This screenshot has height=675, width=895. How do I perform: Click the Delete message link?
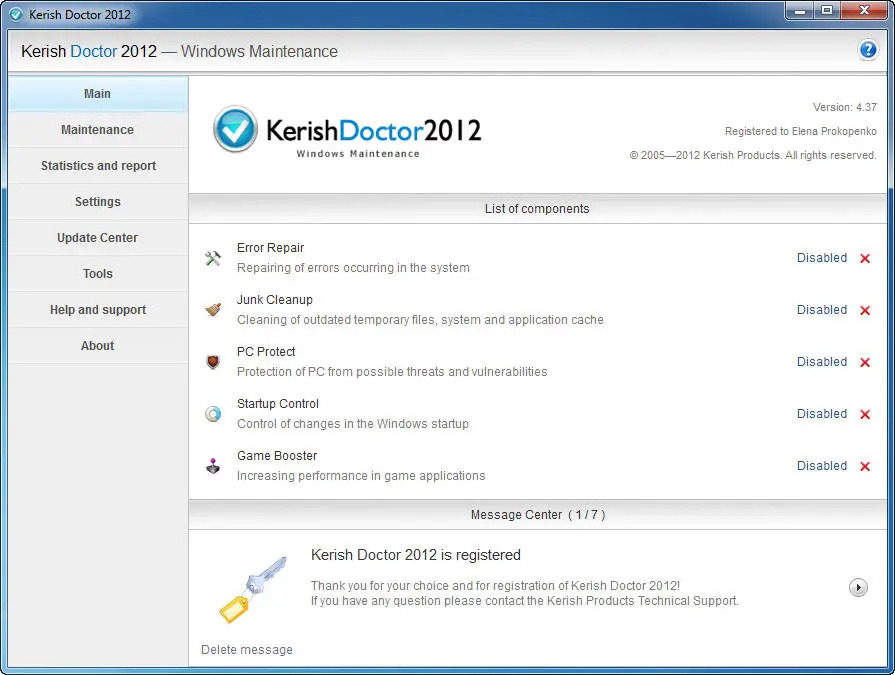(x=247, y=649)
